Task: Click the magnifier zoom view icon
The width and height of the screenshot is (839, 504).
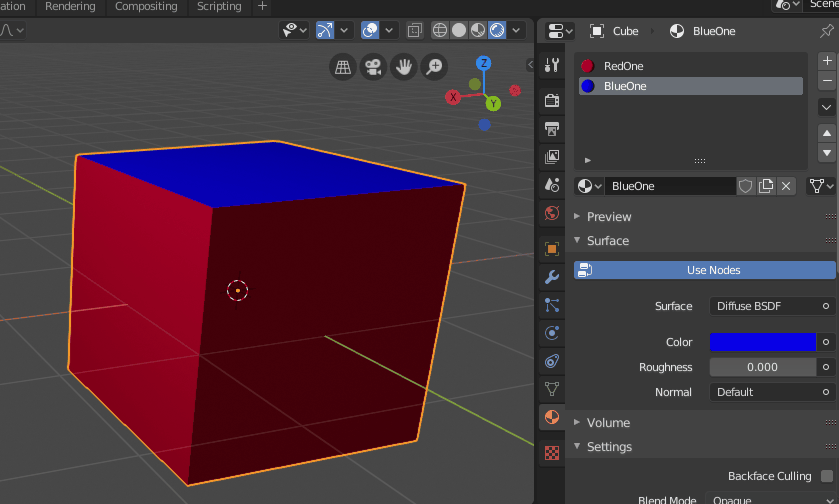Action: pos(434,67)
